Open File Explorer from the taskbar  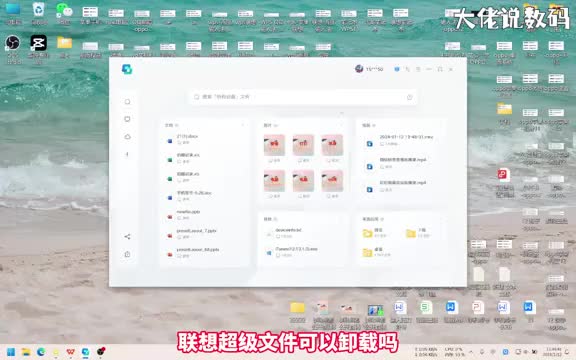(26, 352)
